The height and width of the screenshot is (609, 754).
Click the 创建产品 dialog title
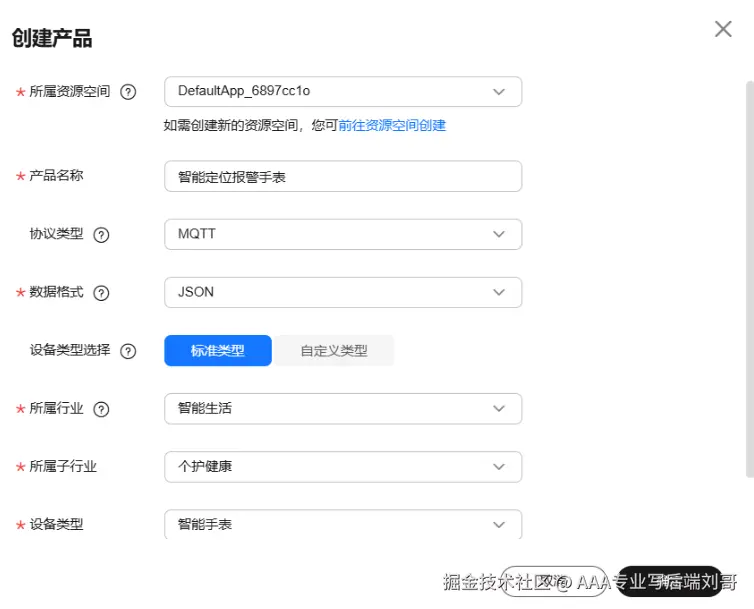52,38
